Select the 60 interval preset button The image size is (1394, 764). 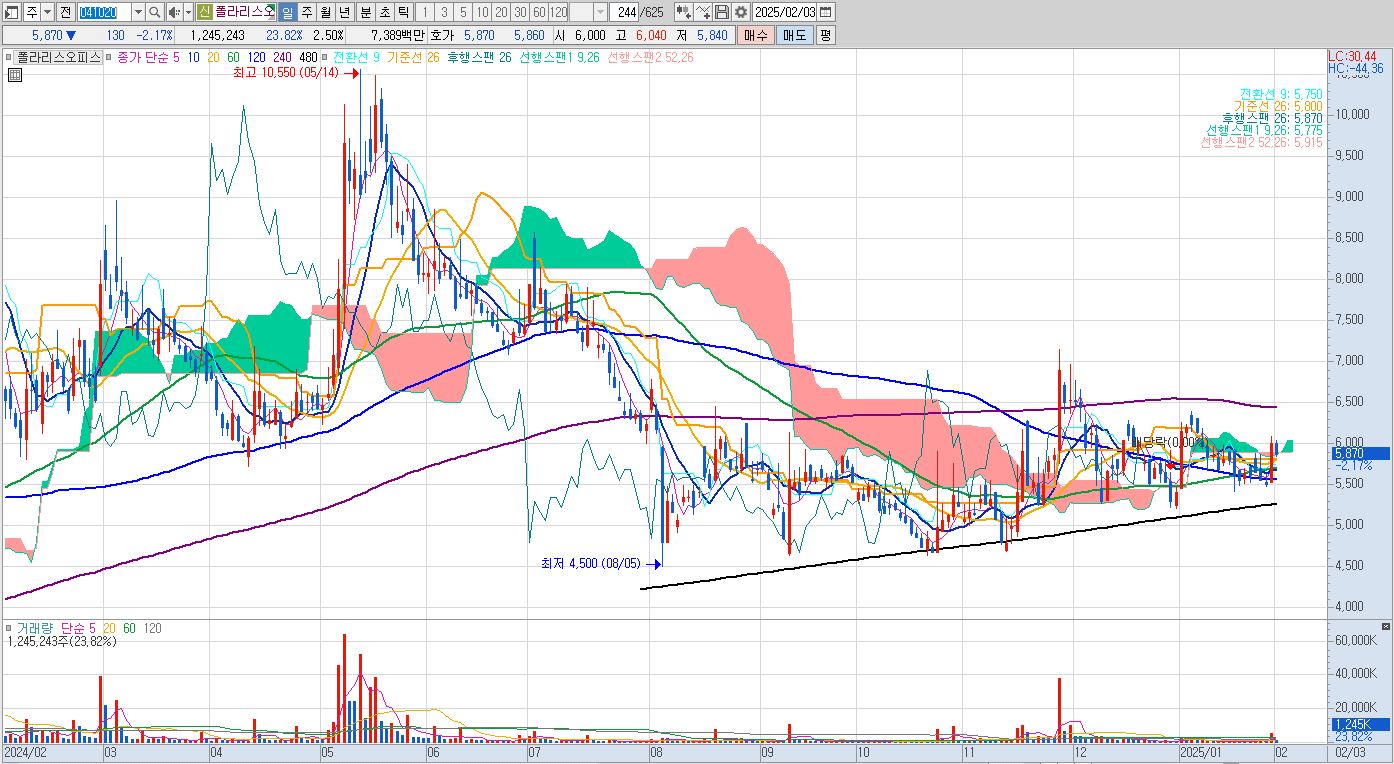click(539, 12)
